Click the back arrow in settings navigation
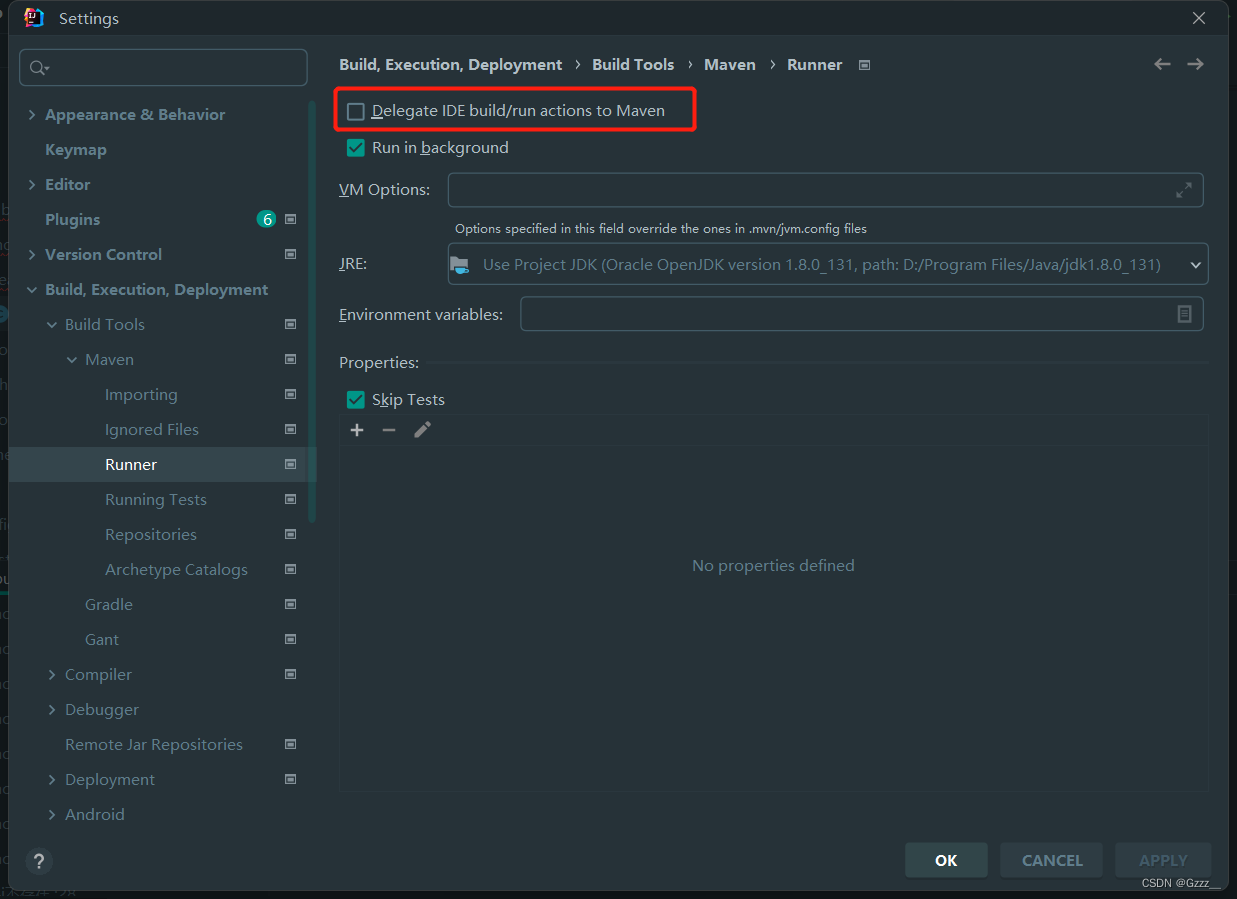Image resolution: width=1237 pixels, height=899 pixels. [1162, 63]
